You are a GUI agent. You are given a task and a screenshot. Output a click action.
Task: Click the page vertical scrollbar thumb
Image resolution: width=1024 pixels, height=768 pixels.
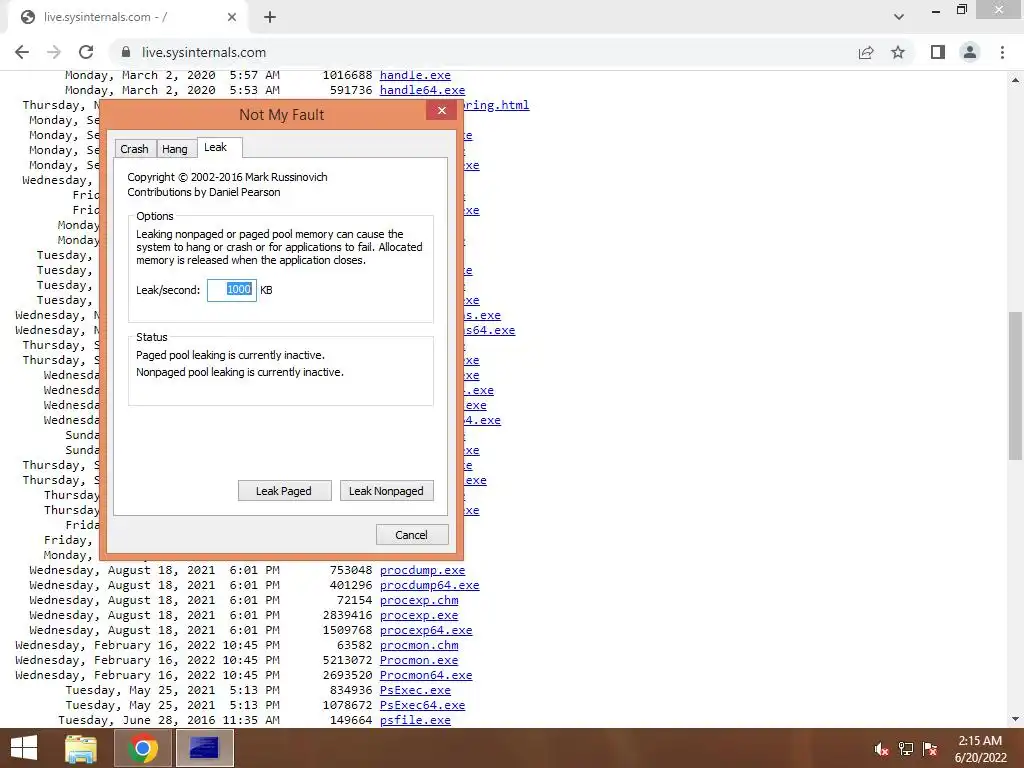[x=1015, y=385]
